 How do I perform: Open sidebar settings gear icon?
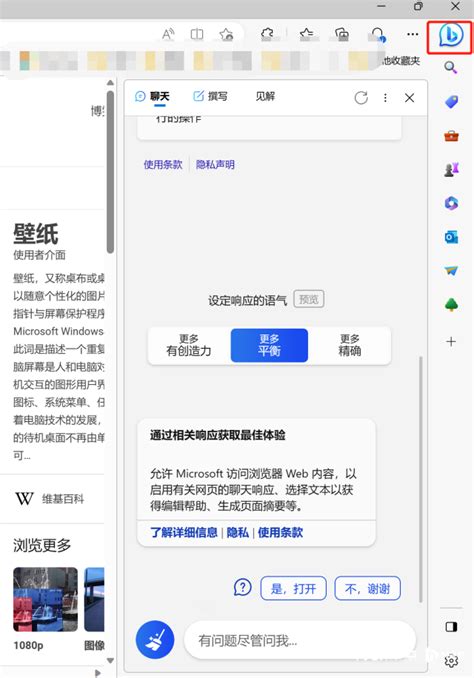[x=451, y=661]
